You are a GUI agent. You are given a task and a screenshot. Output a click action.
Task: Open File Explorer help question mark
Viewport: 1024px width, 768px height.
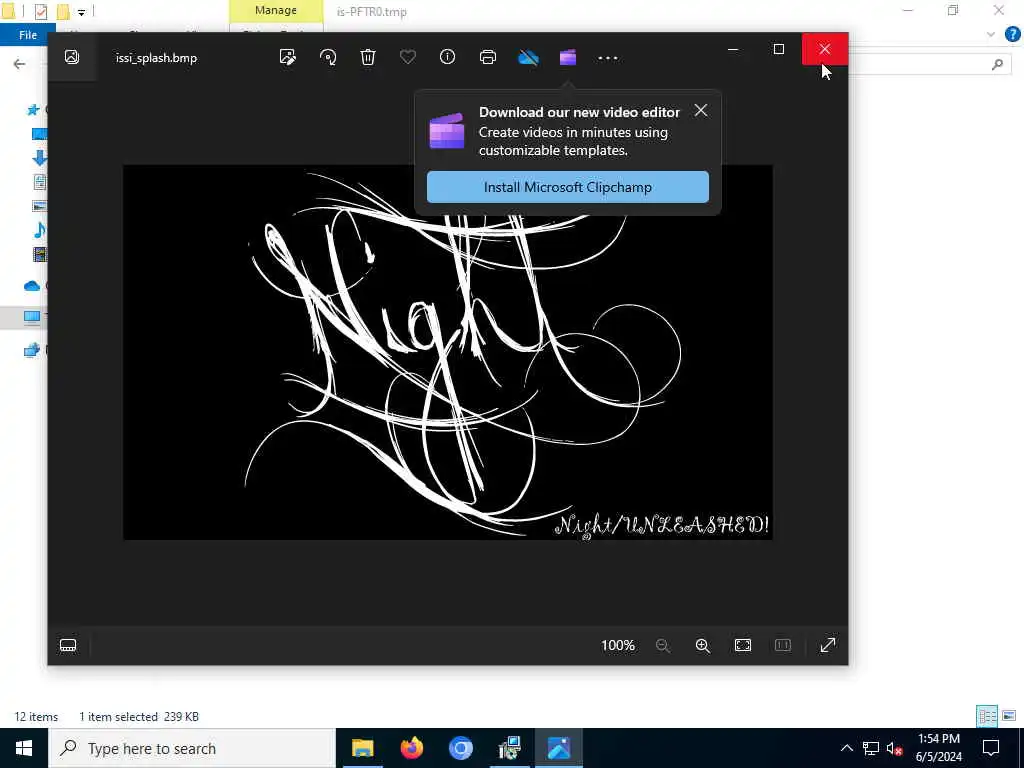click(x=1012, y=35)
